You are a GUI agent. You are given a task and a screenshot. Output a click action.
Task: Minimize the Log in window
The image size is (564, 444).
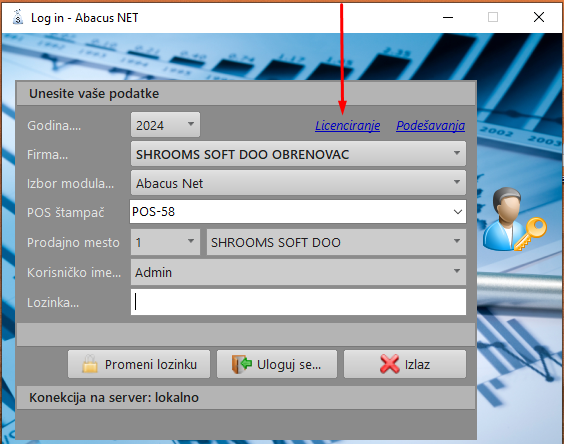tap(448, 17)
